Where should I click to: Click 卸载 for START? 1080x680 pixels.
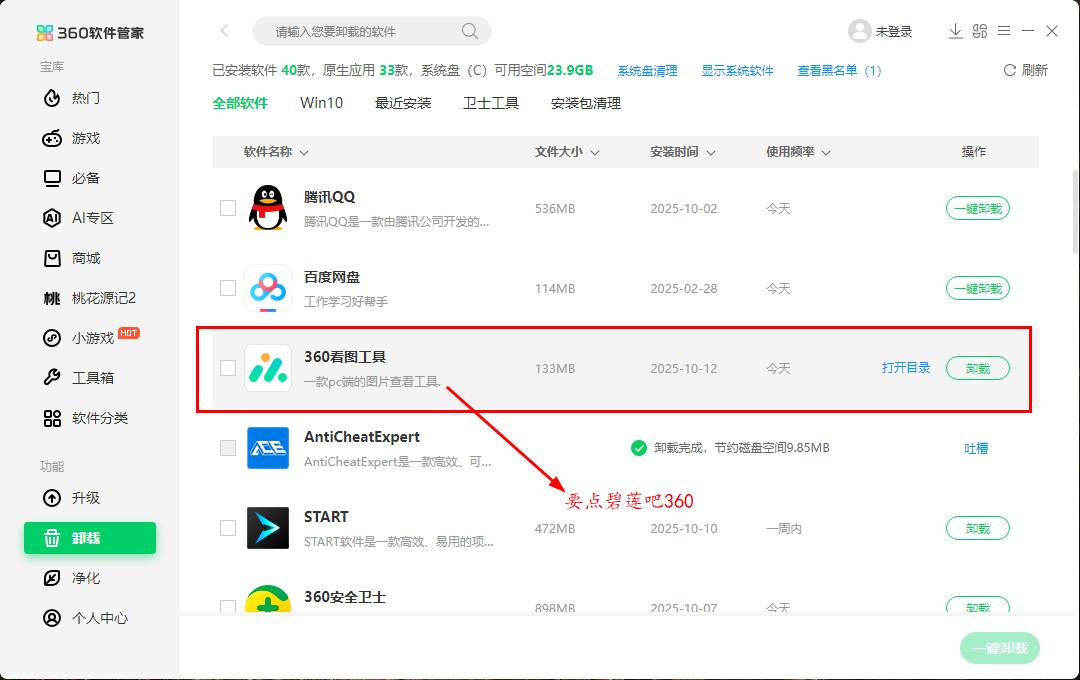978,528
